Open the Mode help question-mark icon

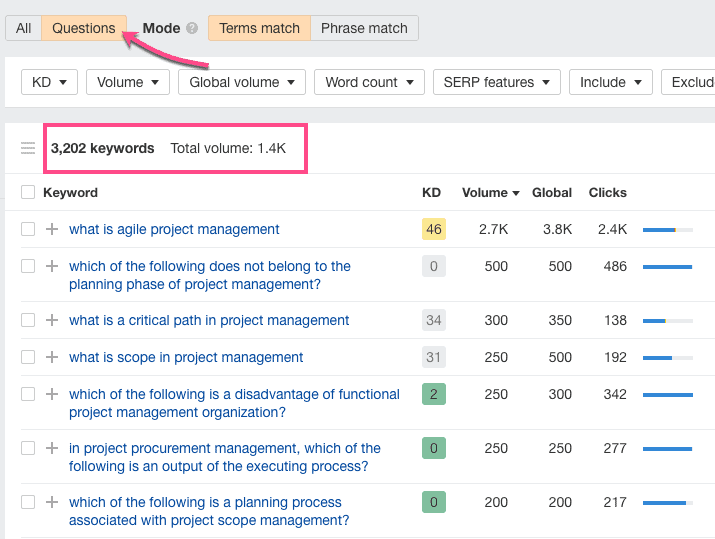192,28
